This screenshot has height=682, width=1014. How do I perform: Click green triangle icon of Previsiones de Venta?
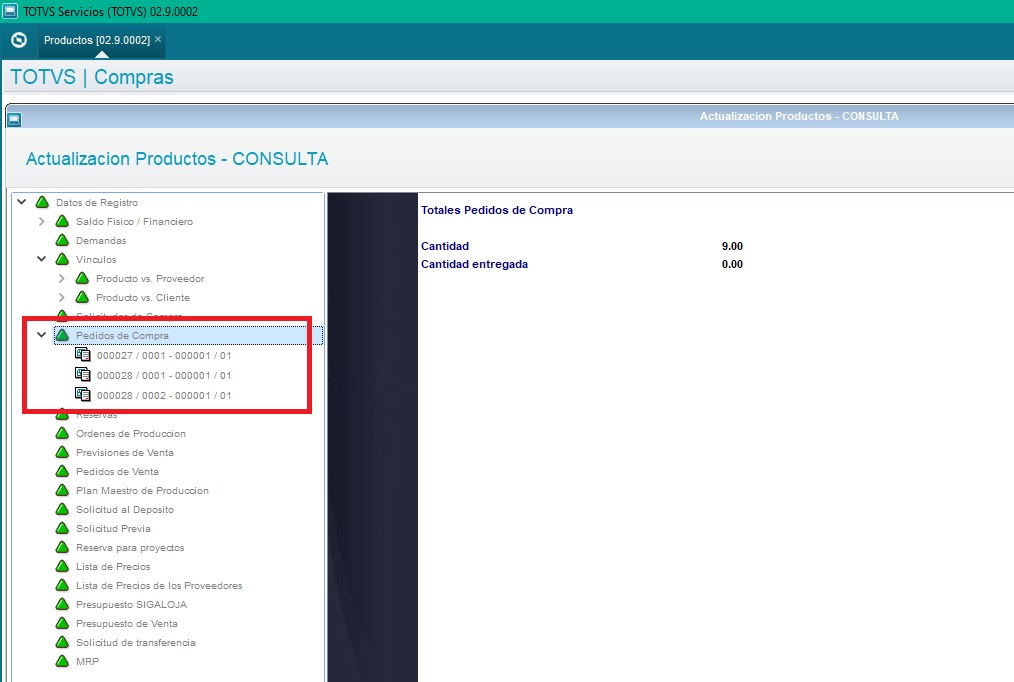(x=63, y=452)
